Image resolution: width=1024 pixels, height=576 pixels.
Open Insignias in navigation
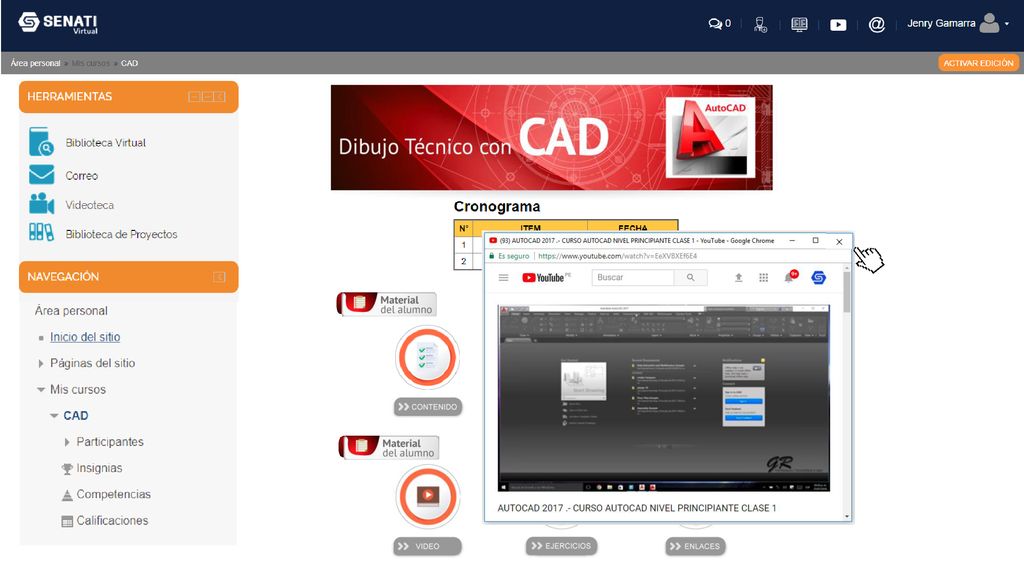click(x=99, y=468)
